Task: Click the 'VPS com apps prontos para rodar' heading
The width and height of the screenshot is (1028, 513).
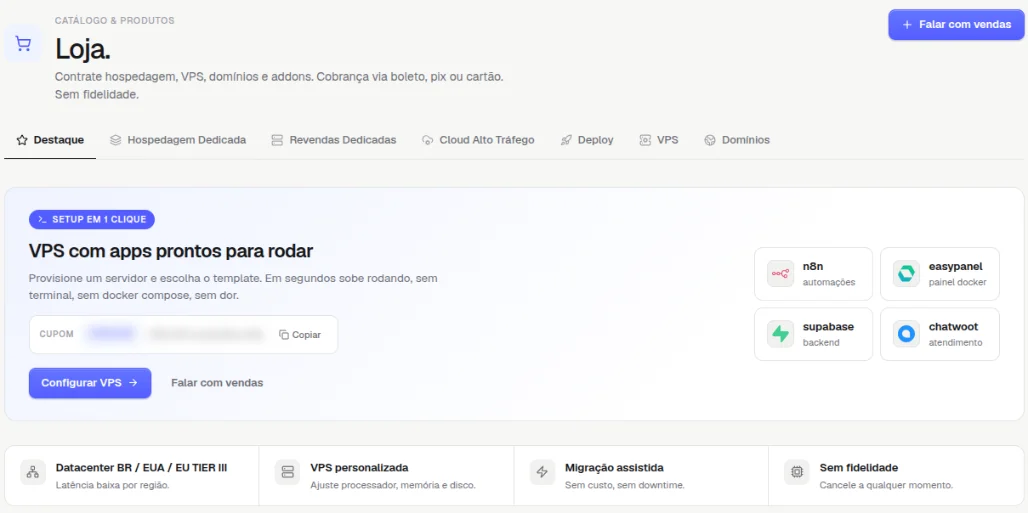Action: [x=170, y=251]
